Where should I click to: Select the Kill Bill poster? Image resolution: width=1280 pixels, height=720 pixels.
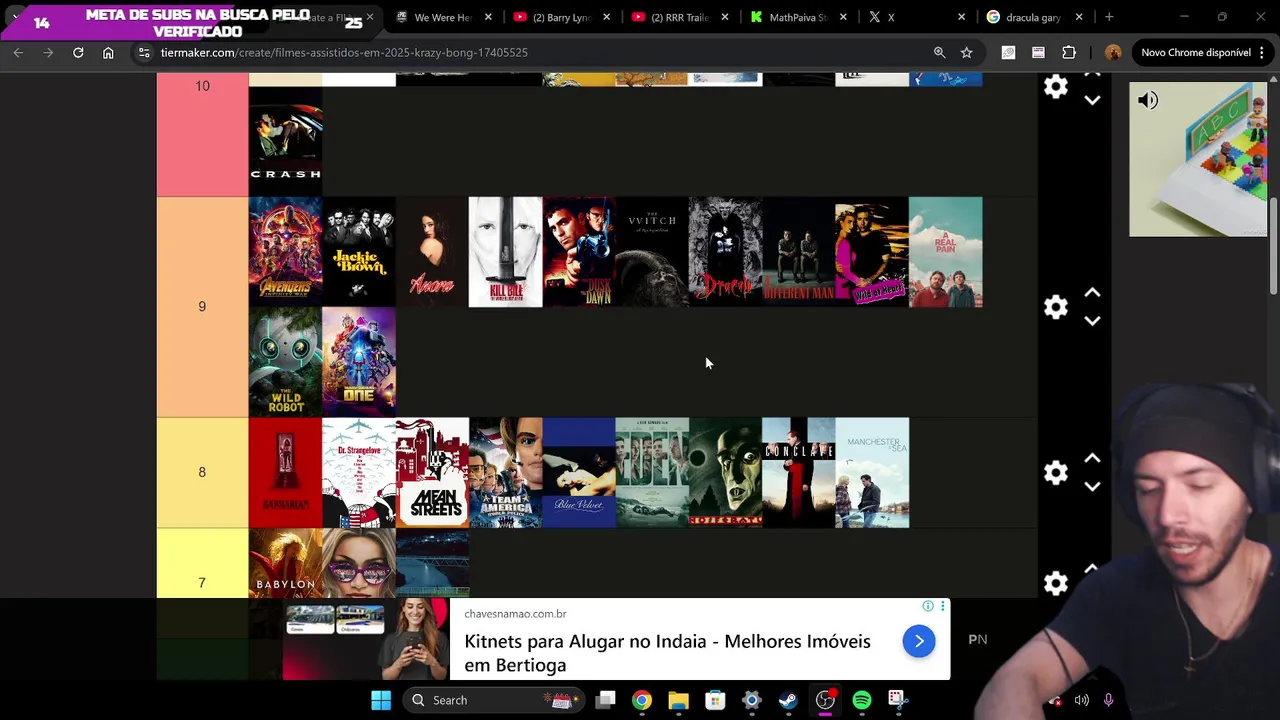(x=506, y=252)
